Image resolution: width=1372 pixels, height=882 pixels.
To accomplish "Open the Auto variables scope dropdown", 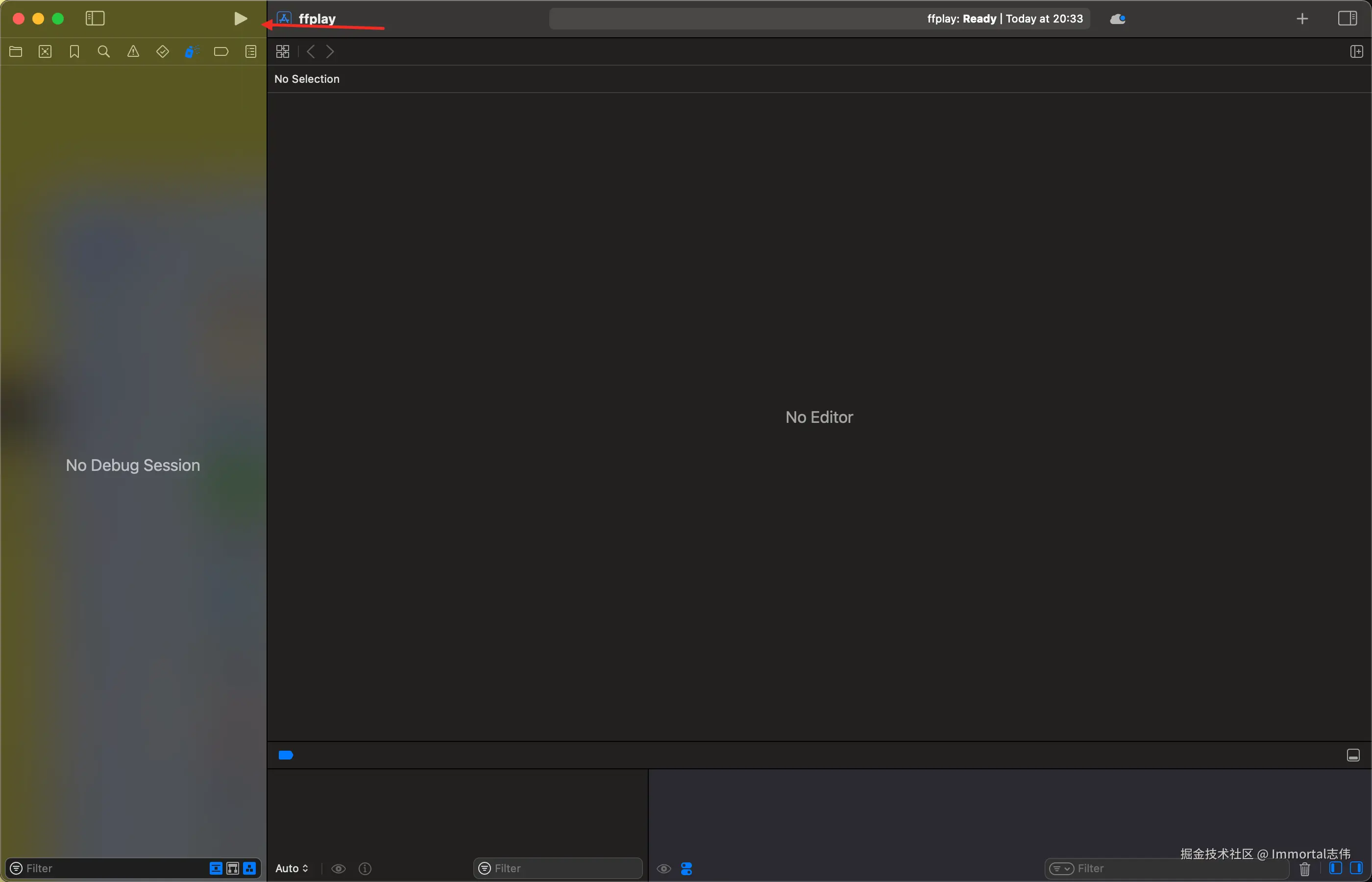I will click(x=292, y=869).
